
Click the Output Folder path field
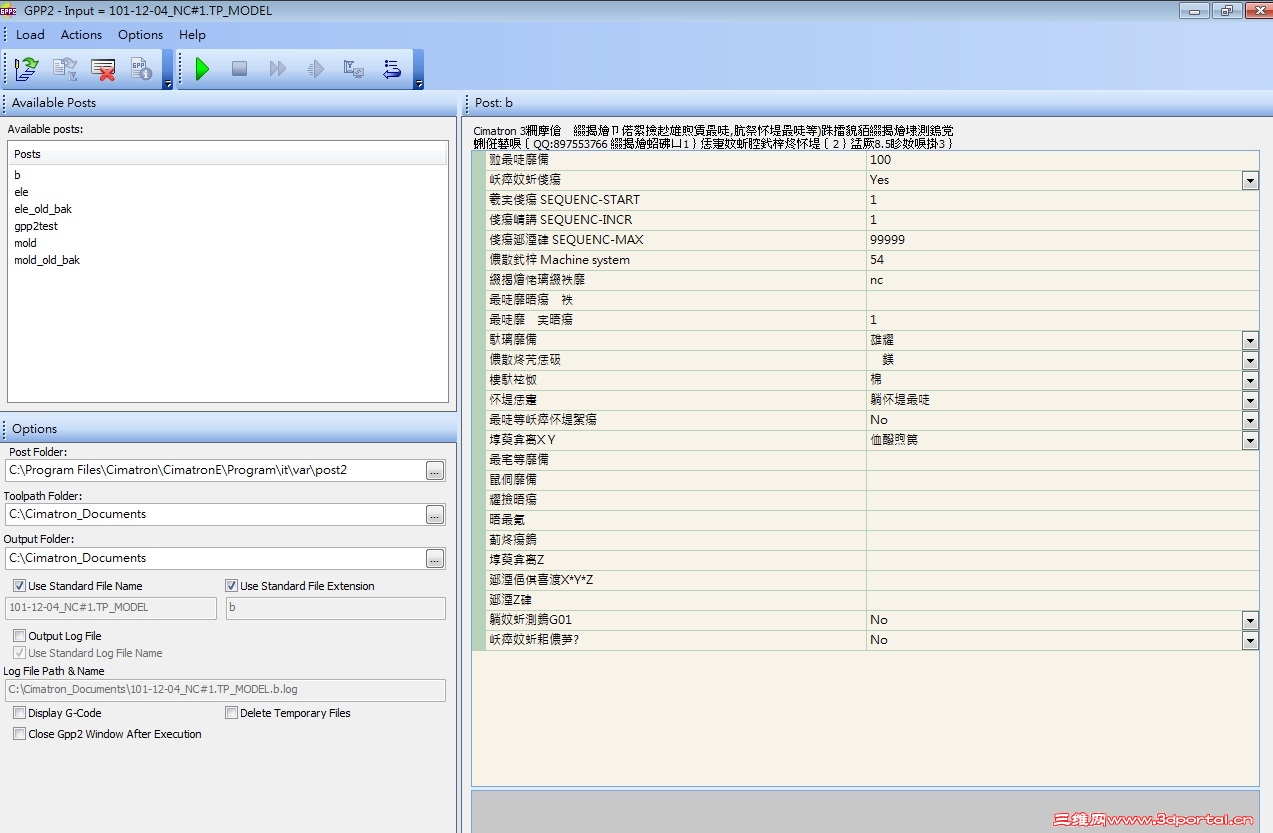[214, 558]
